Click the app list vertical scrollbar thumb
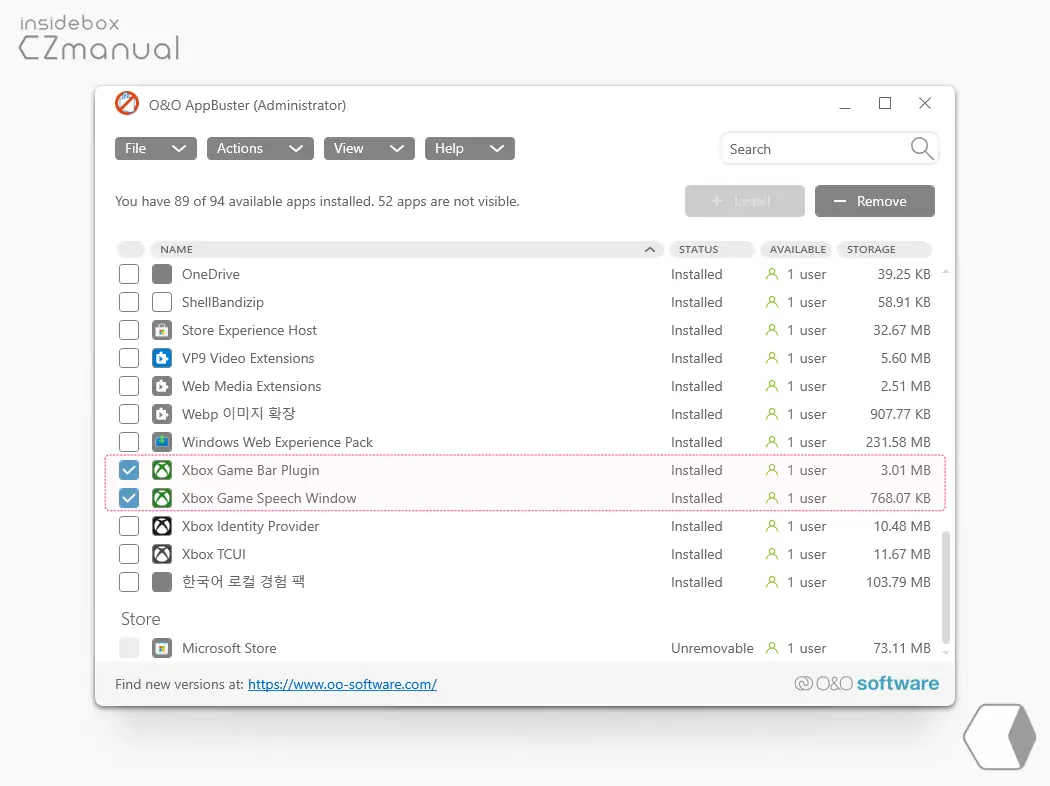The width and height of the screenshot is (1050, 786). tap(946, 586)
